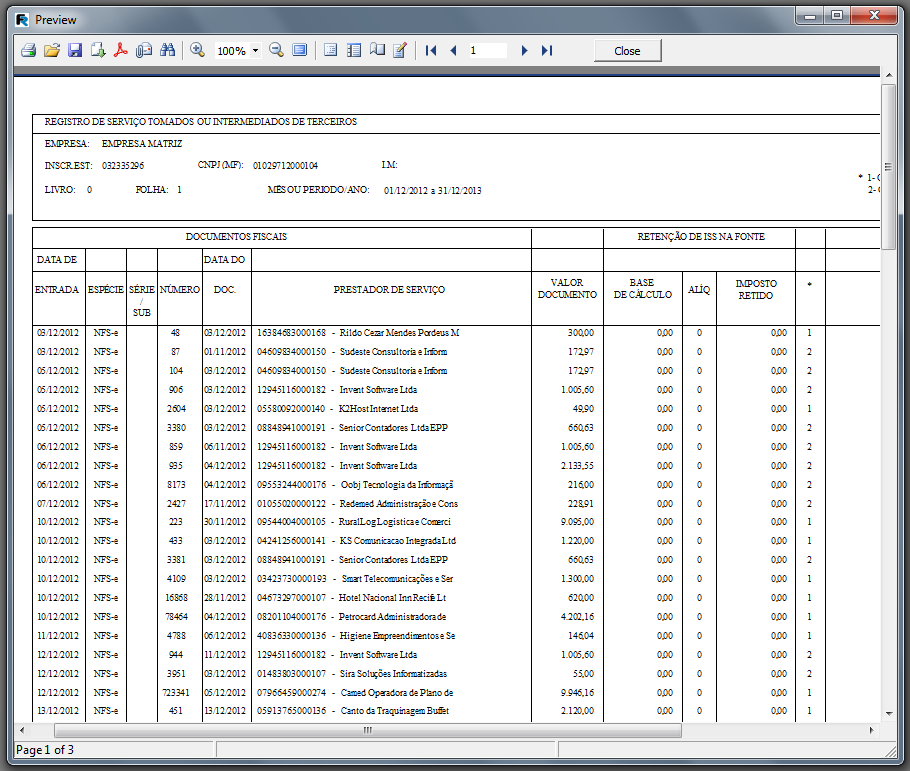Viewport: 910px width, 771px height.
Task: Click the Edit page icon
Action: 400,51
